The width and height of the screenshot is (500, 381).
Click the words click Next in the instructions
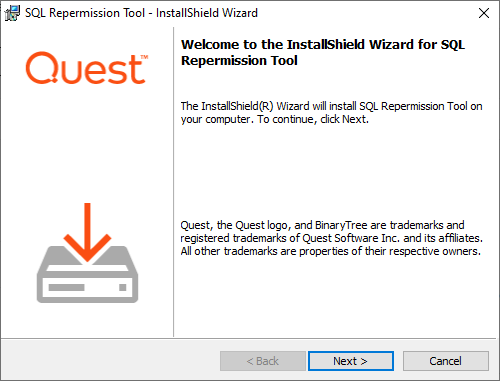[x=343, y=119]
